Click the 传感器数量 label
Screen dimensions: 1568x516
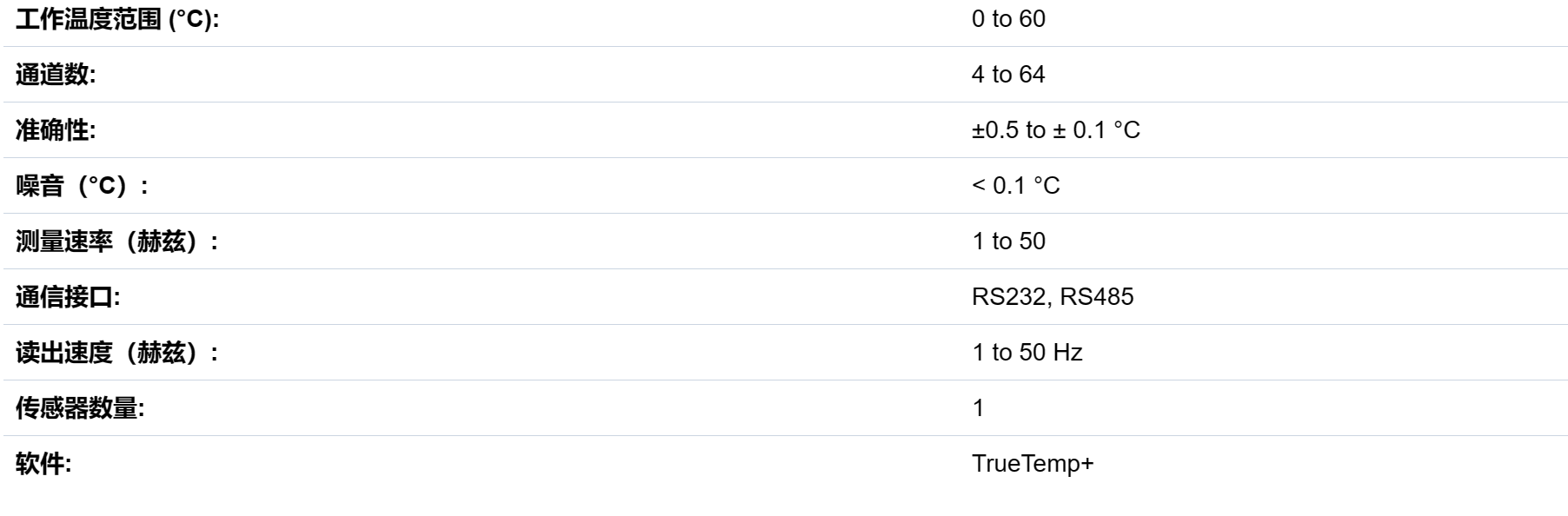(80, 408)
